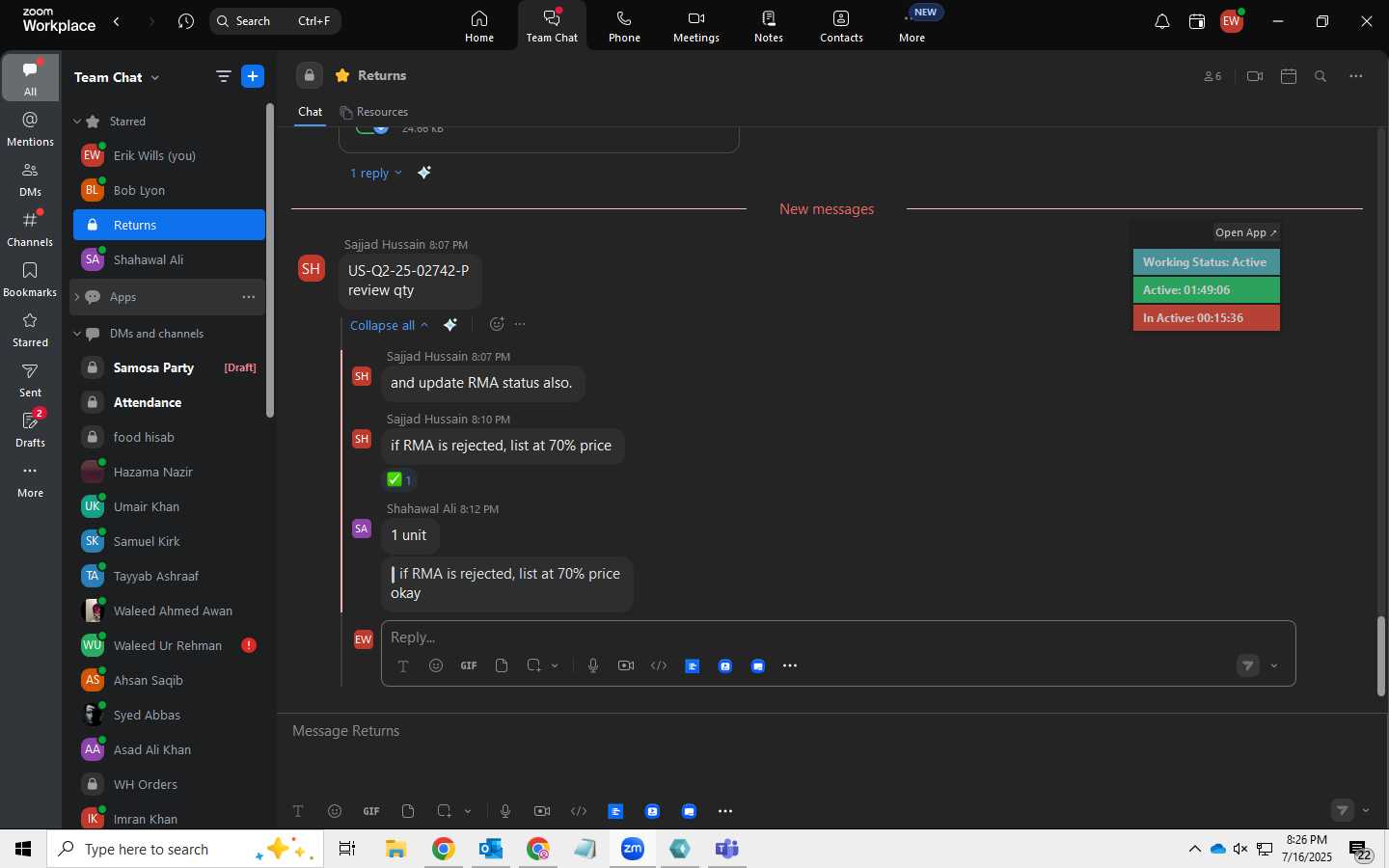Insert a code snippet in reply toolbar
The width and height of the screenshot is (1389, 868).
point(659,665)
